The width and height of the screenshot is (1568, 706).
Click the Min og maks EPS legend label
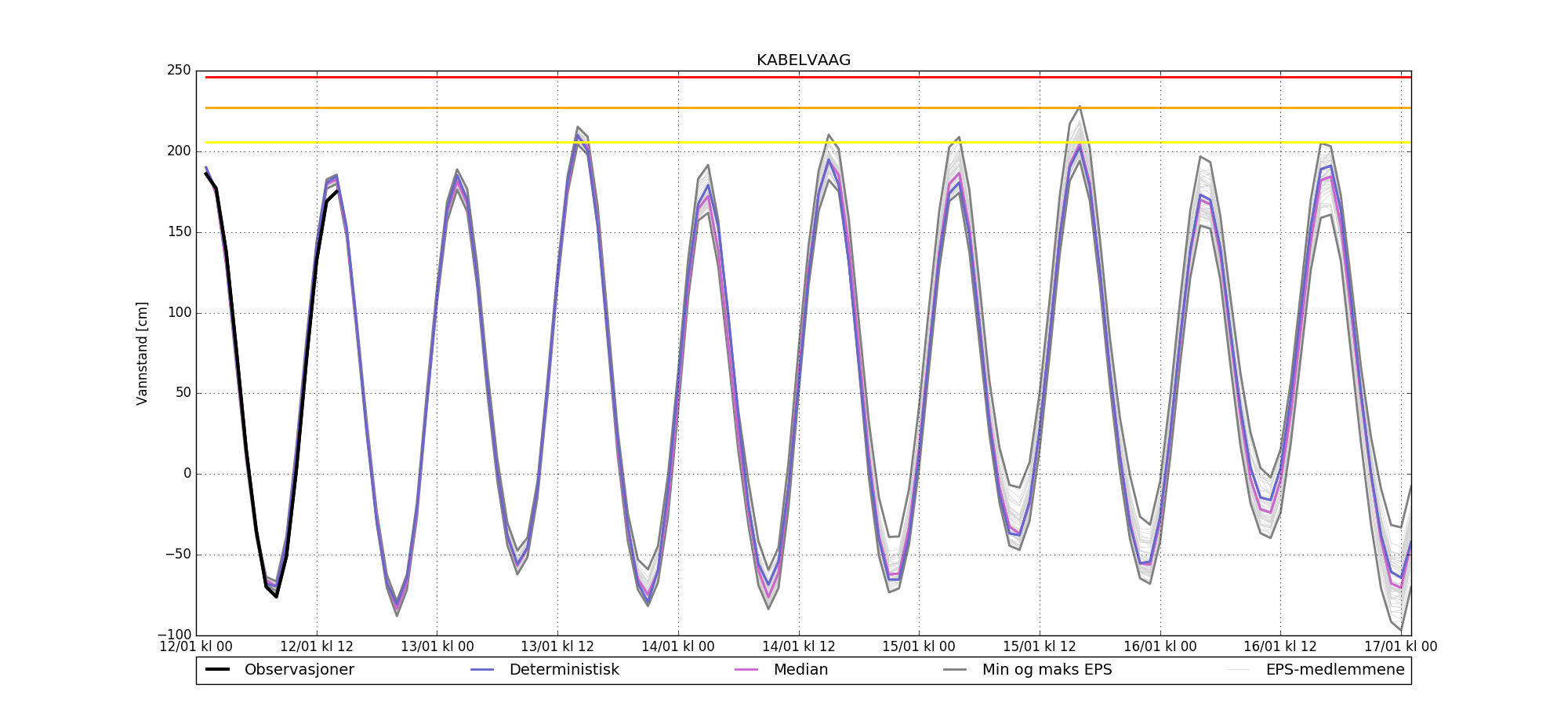point(1047,670)
